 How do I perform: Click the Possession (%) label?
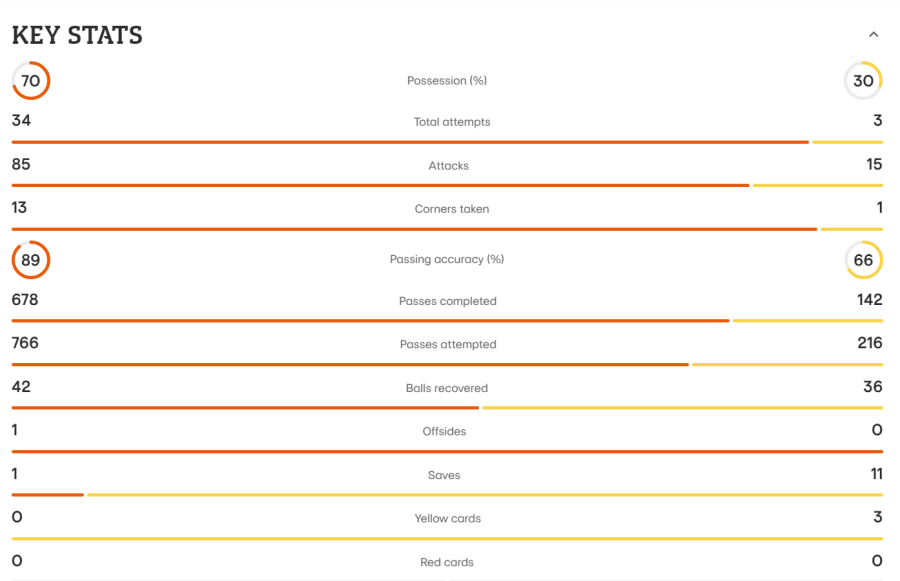pyautogui.click(x=447, y=80)
